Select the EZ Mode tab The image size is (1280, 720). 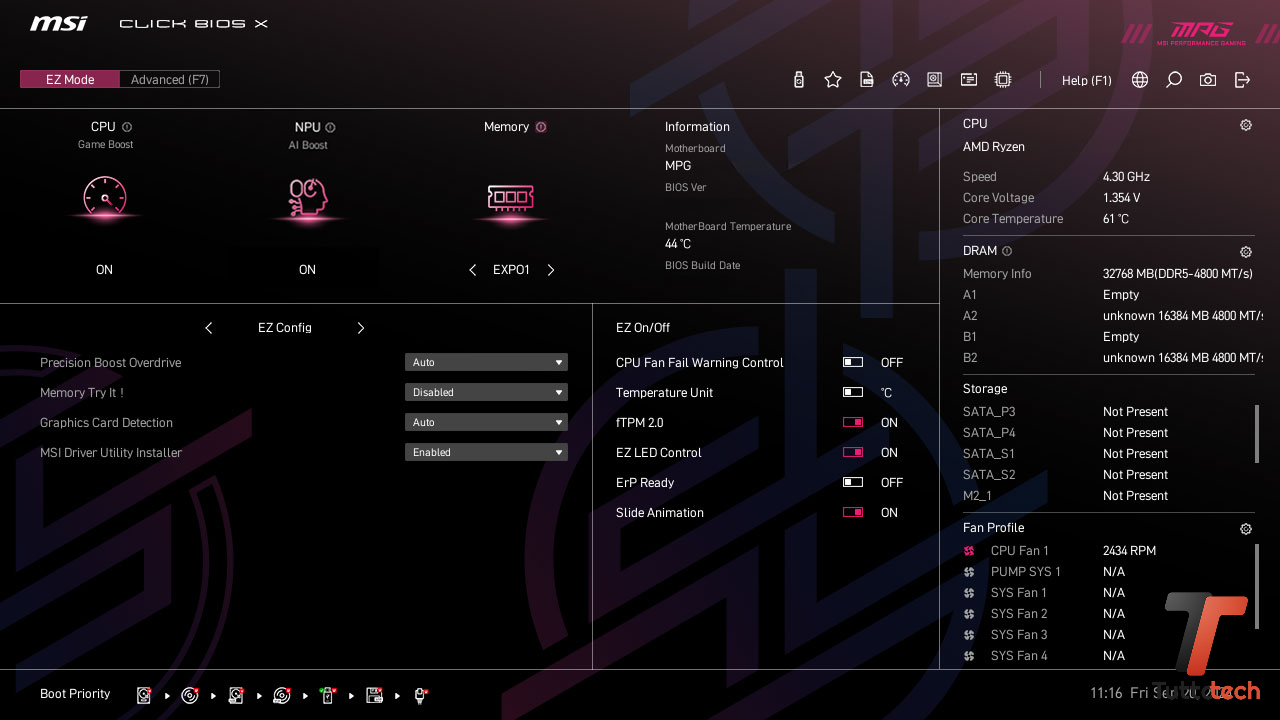[70, 80]
